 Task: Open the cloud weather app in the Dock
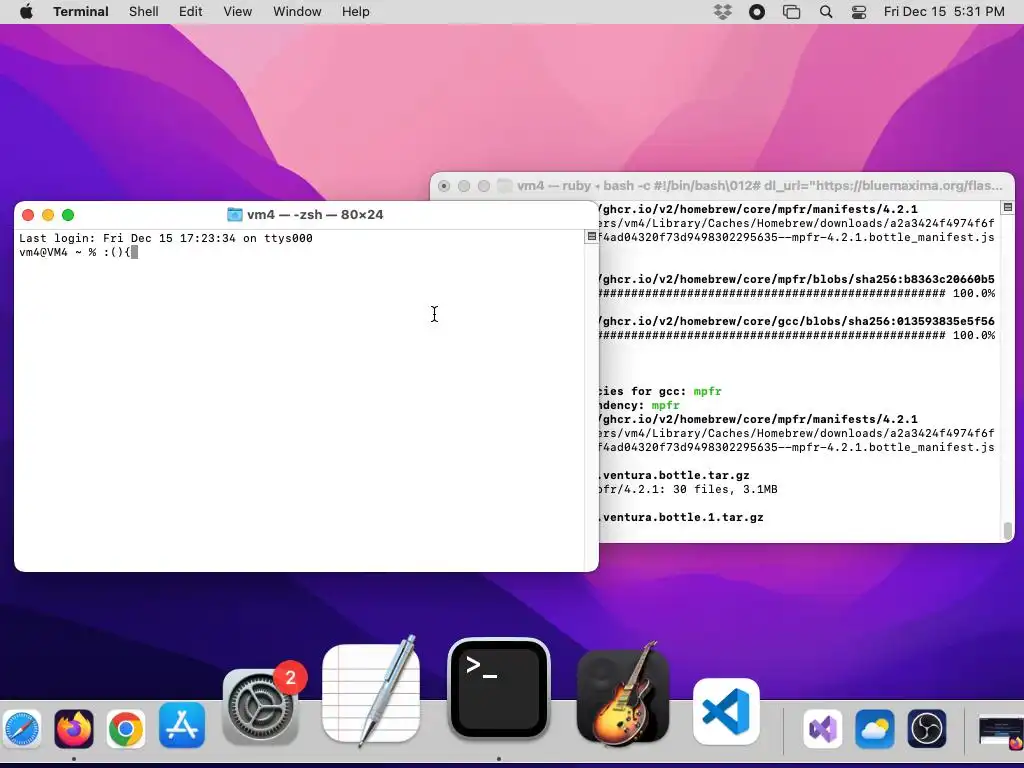tap(874, 728)
